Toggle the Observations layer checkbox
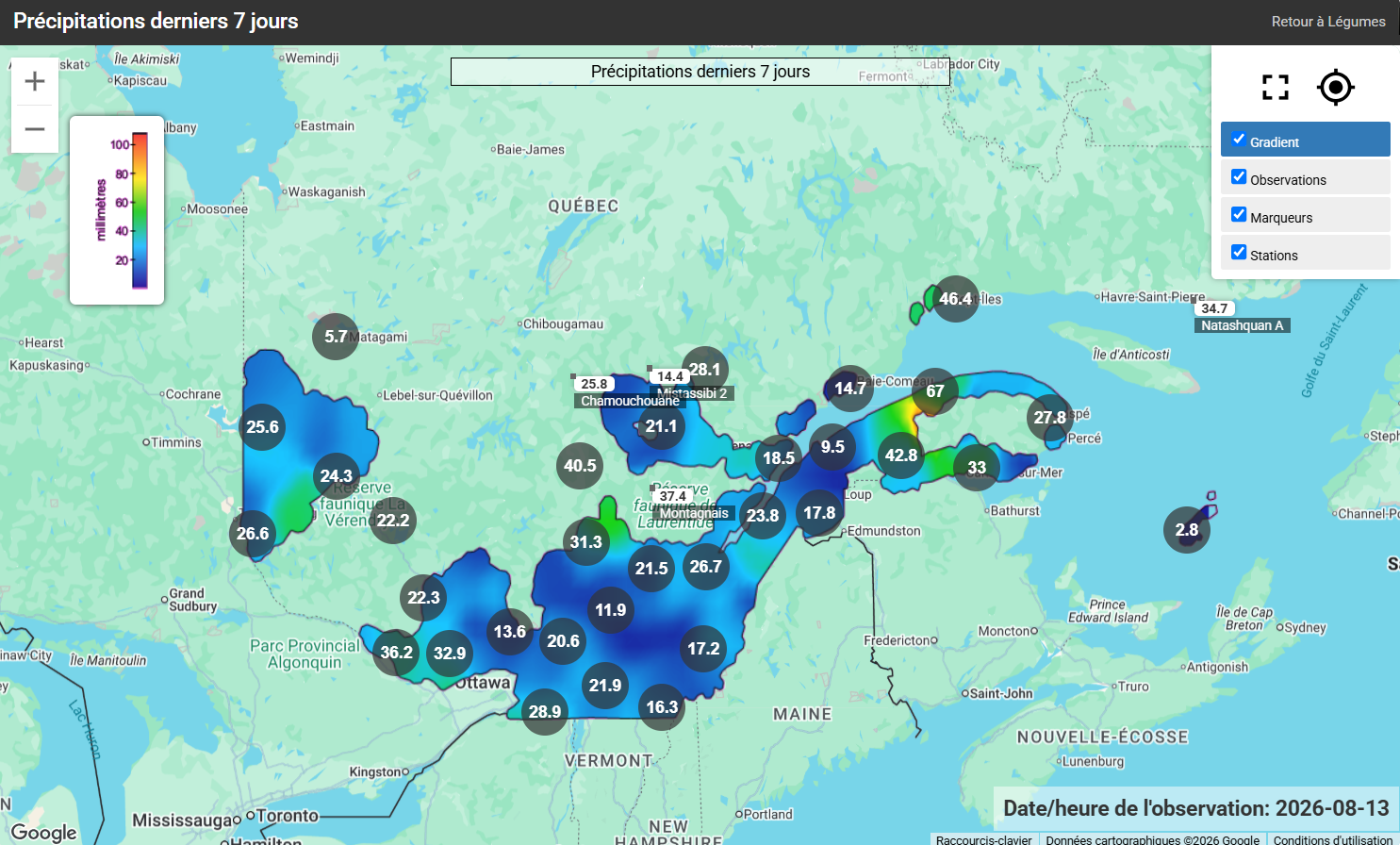1400x845 pixels. point(1239,177)
